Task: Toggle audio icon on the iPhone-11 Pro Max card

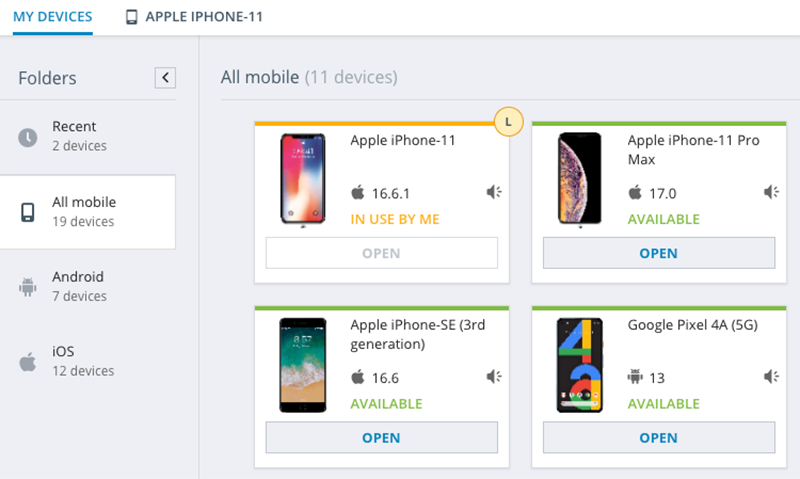Action: click(771, 192)
